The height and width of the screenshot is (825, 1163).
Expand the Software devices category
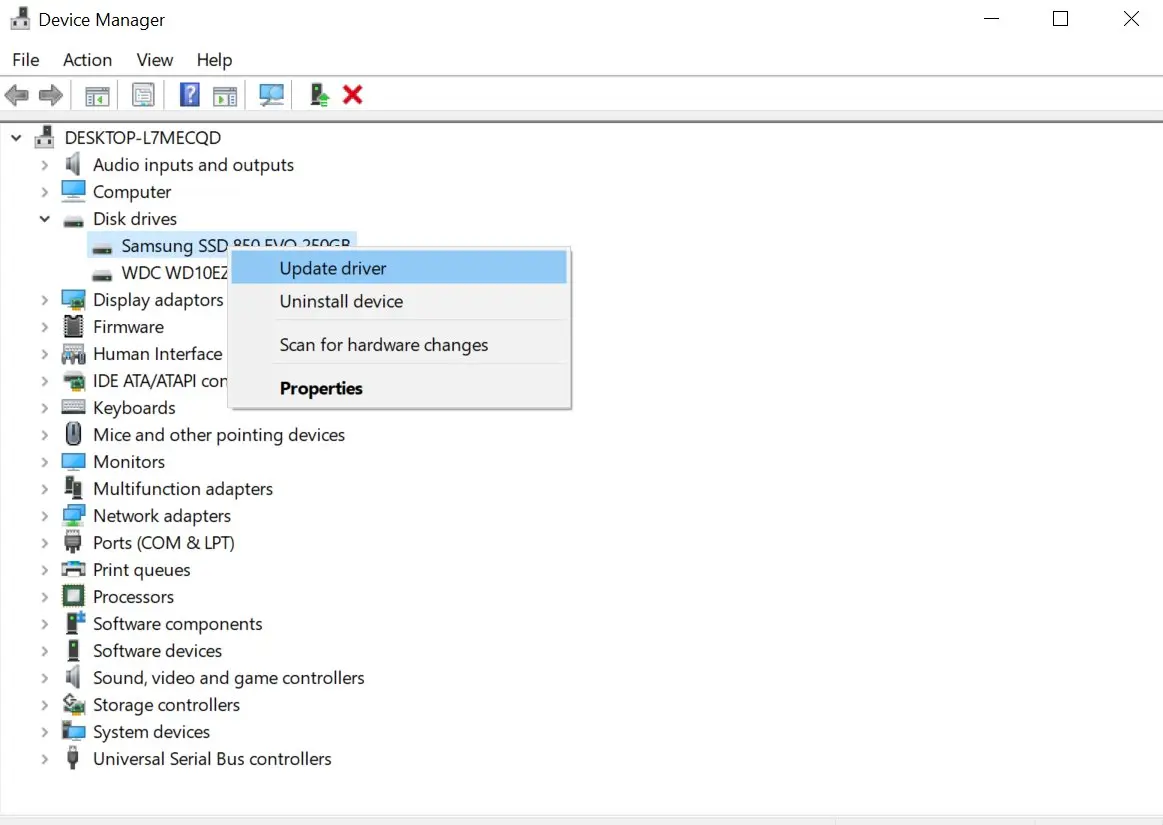45,651
